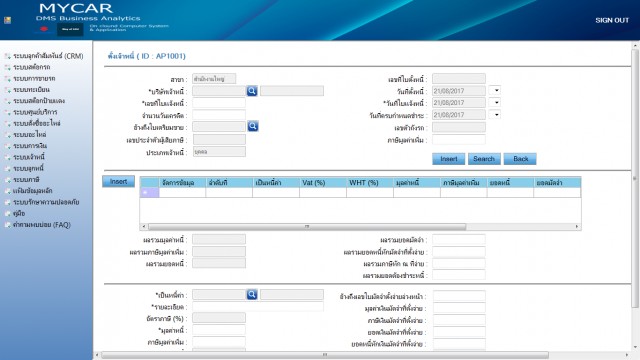
Task: Click the มูลค่าหนี้ input field in the bottom form
Action: [x=219, y=330]
